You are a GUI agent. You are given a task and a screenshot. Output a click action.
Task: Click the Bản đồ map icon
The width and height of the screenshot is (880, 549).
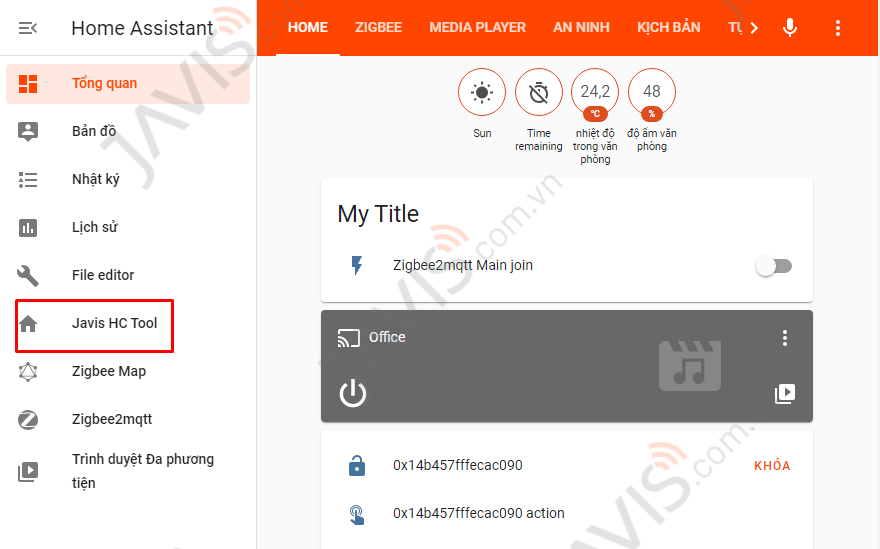click(x=28, y=131)
